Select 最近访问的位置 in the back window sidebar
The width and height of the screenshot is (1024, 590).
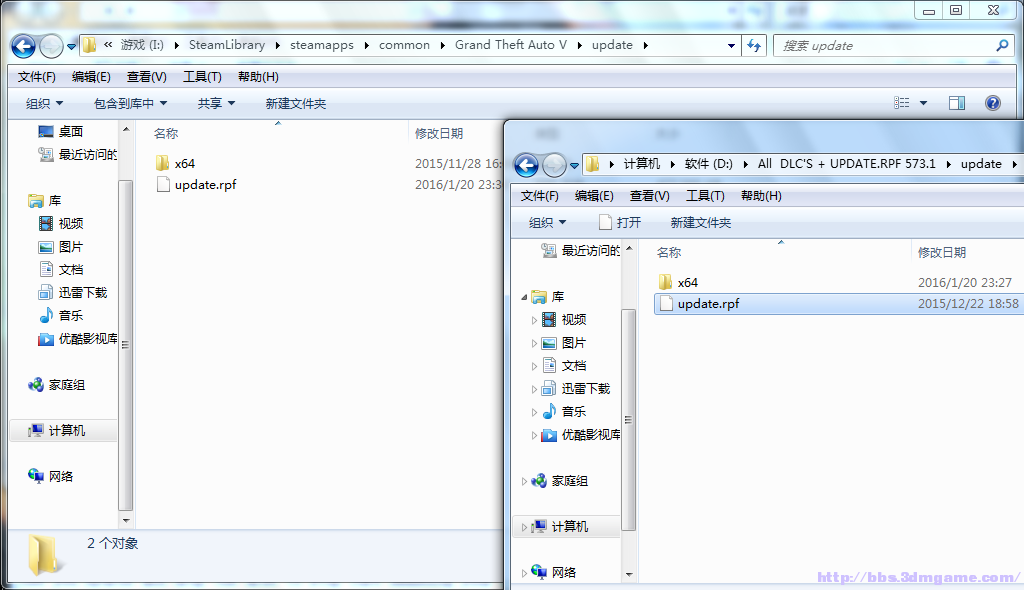pyautogui.click(x=77, y=154)
